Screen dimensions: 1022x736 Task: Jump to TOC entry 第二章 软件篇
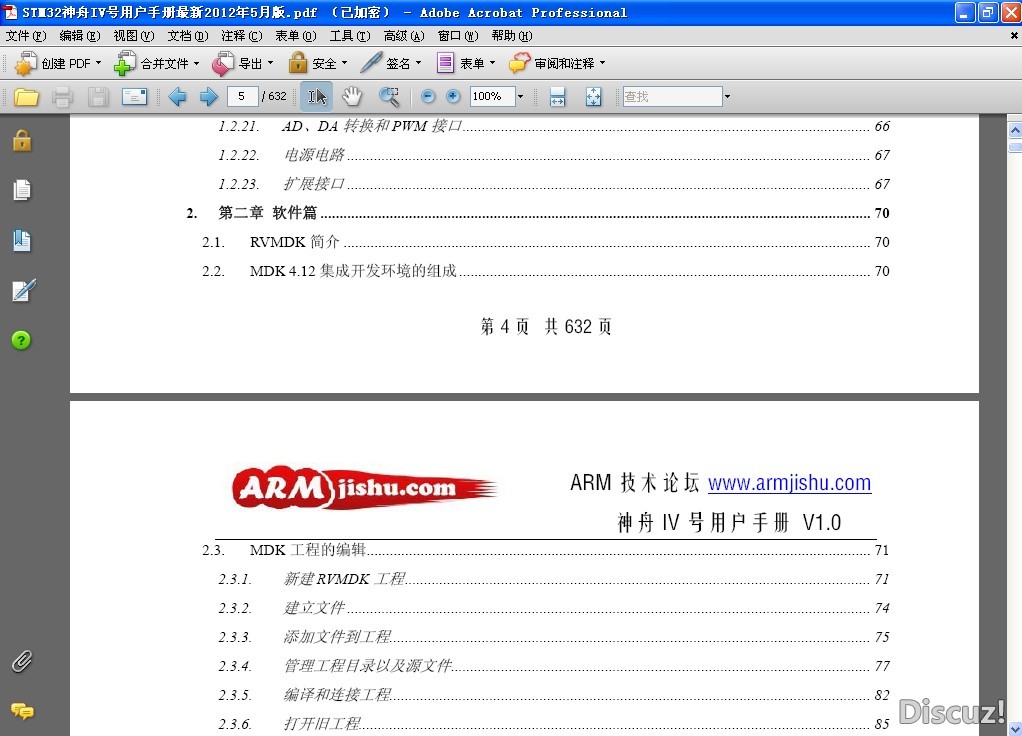click(538, 213)
